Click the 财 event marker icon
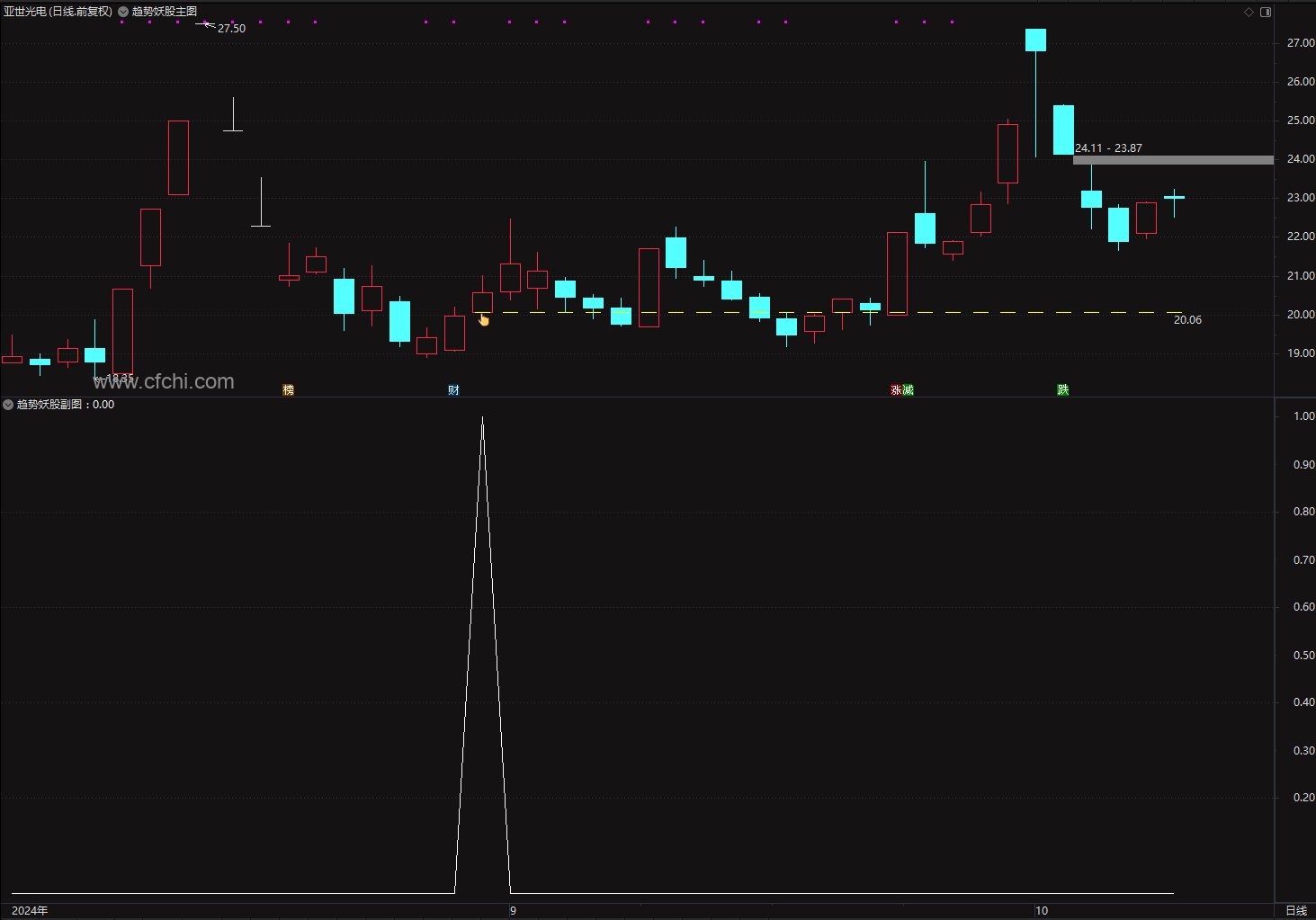This screenshot has width=1316, height=920. coord(453,389)
